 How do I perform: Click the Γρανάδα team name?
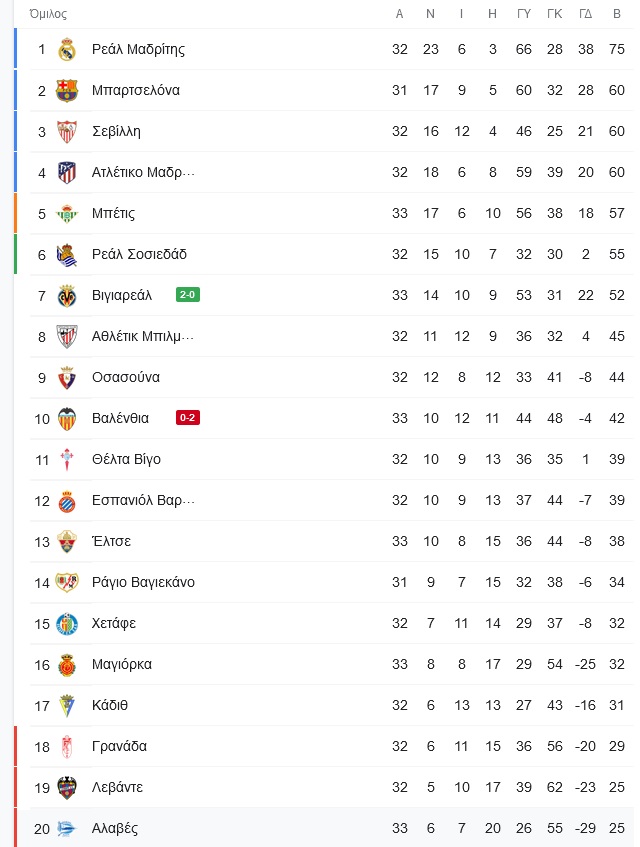pyautogui.click(x=119, y=746)
